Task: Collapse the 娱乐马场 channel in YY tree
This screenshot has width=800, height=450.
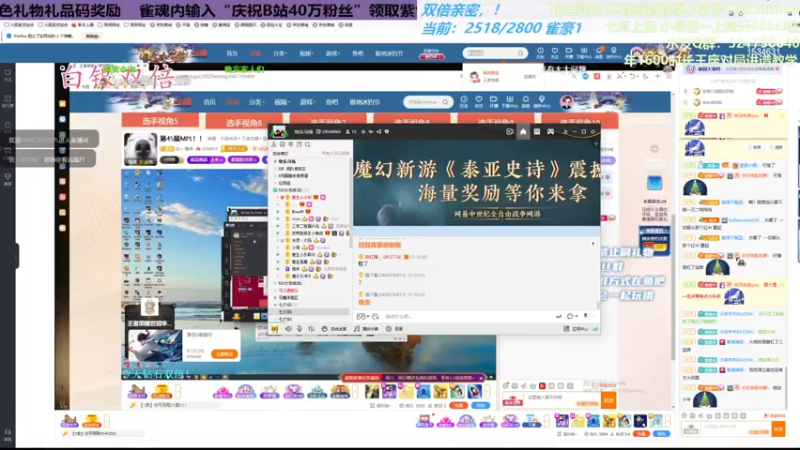Action: [276, 161]
